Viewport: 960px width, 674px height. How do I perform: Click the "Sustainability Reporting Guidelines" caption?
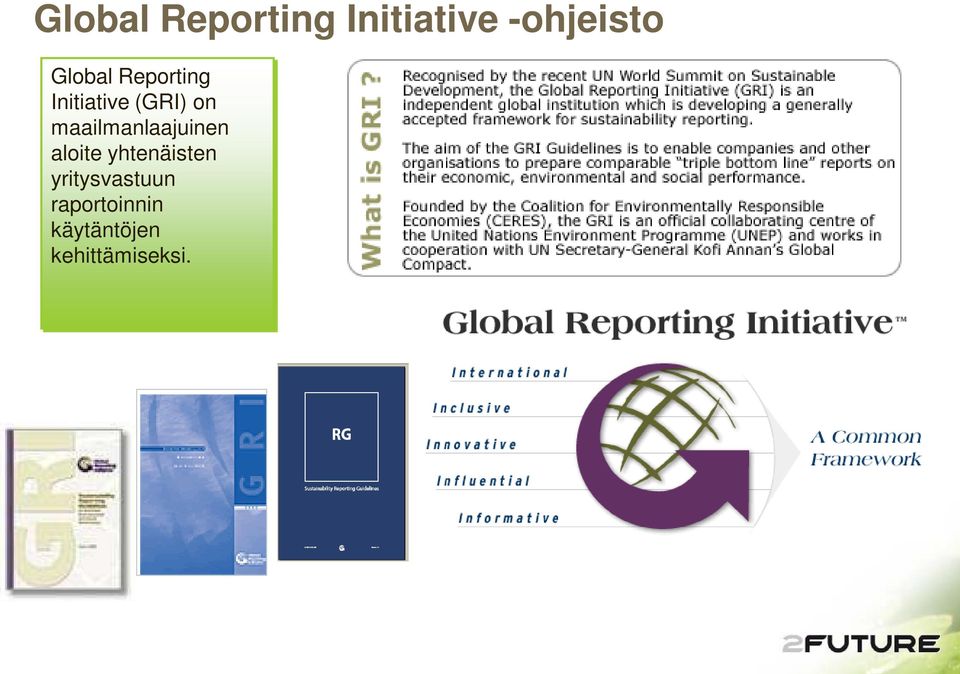(x=342, y=489)
